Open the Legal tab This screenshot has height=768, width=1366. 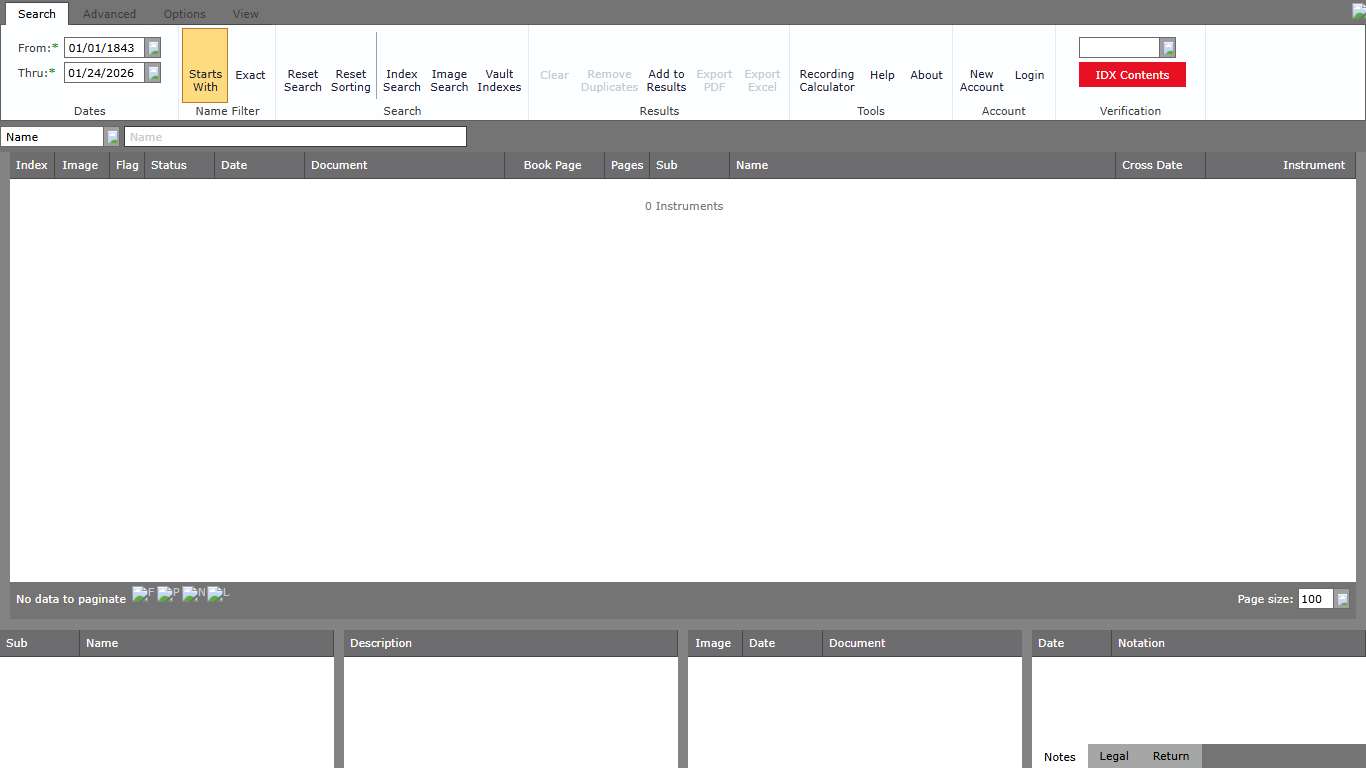[1114, 756]
